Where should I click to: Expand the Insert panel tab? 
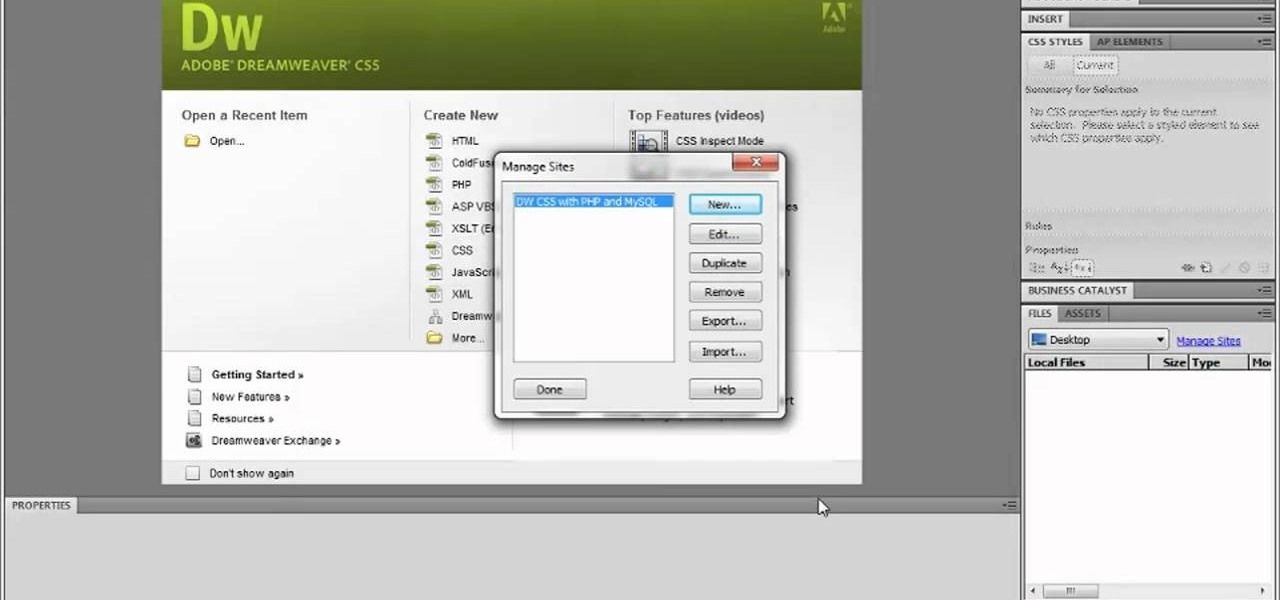coord(1045,19)
